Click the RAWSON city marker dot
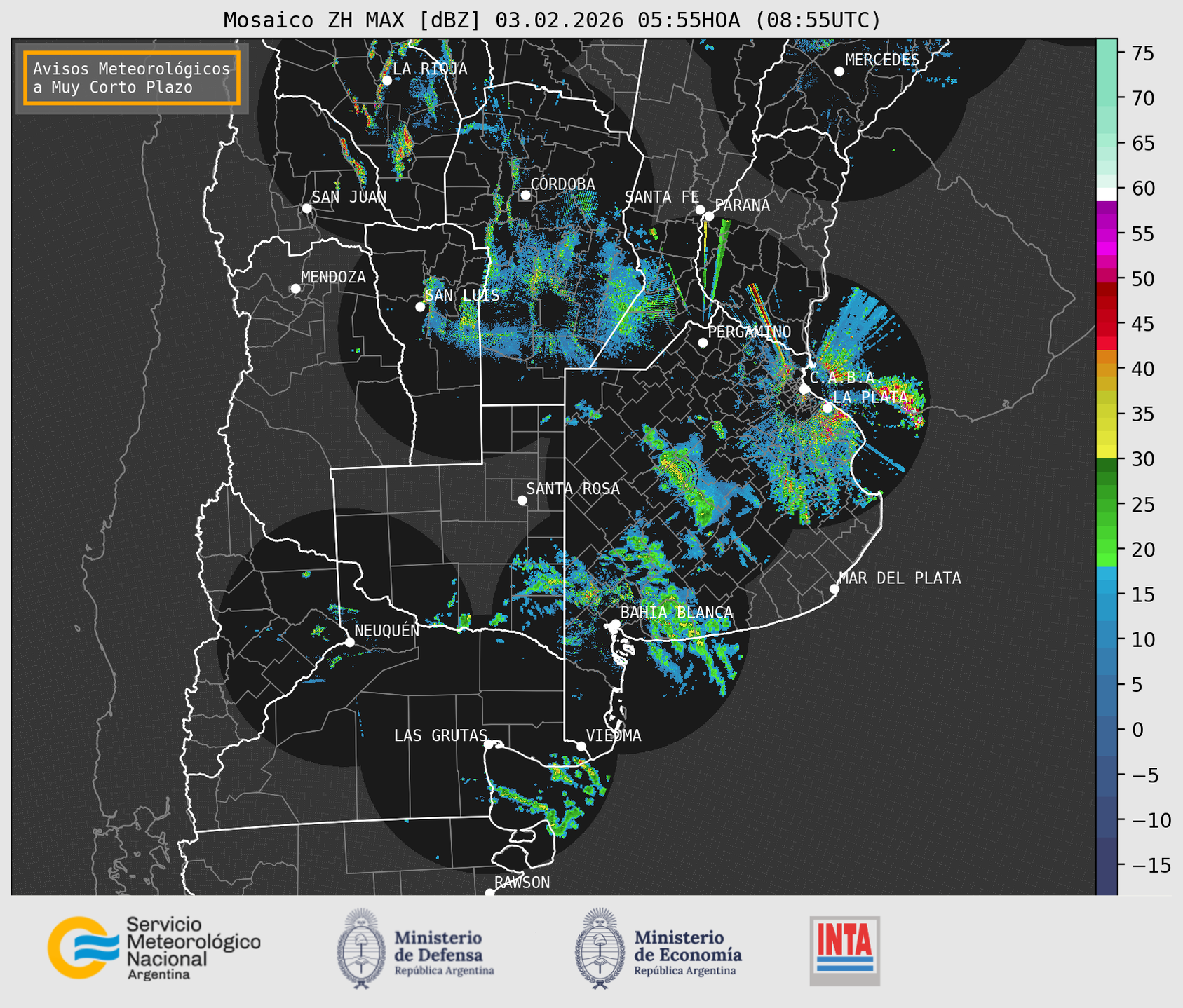1183x1008 pixels. pos(489,892)
